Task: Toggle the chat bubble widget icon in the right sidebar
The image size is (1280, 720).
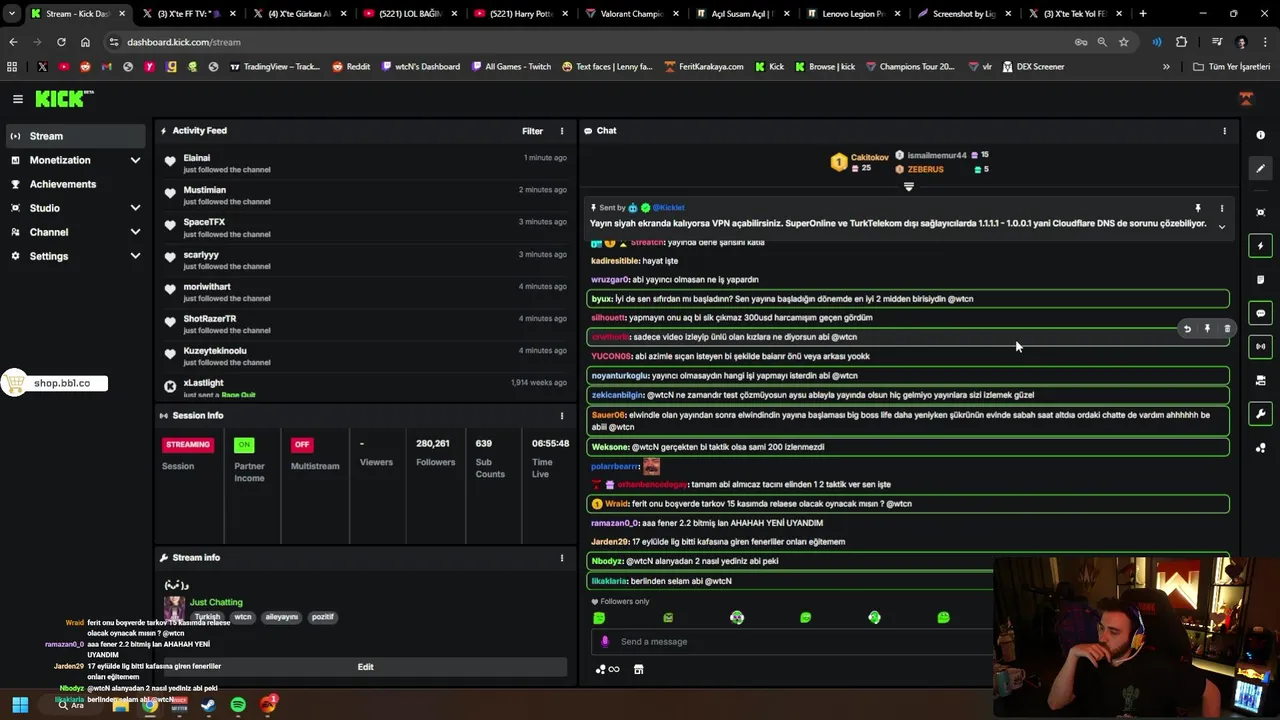Action: [1260, 313]
